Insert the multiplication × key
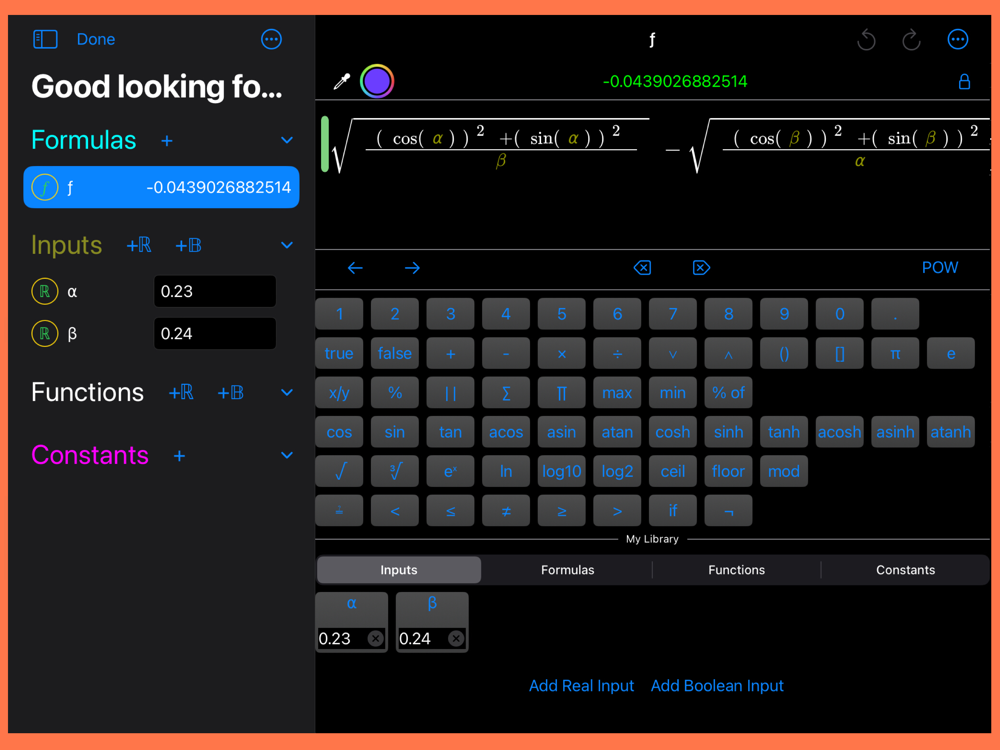The width and height of the screenshot is (1000, 750). (x=561, y=353)
